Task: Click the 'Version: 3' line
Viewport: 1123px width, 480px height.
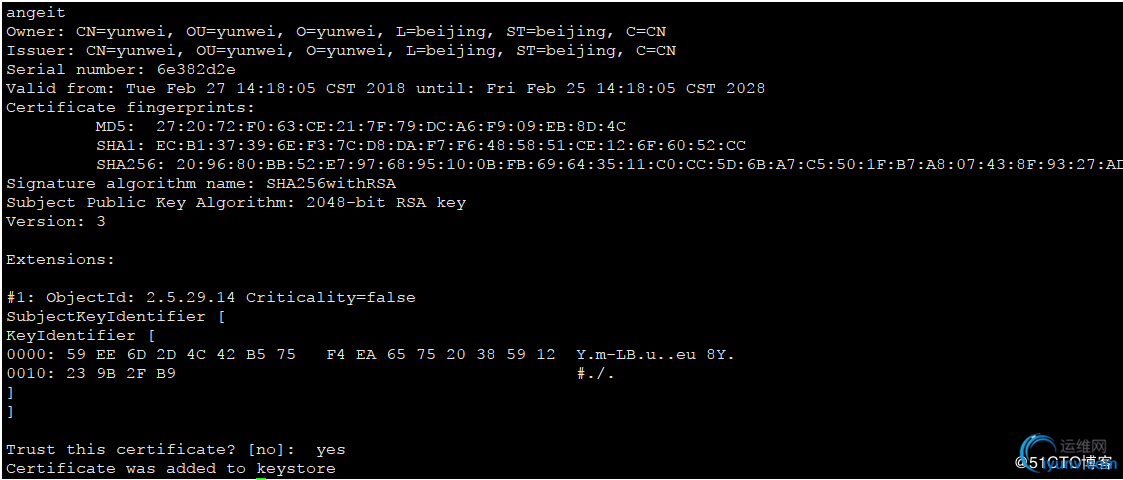Action: tap(56, 221)
